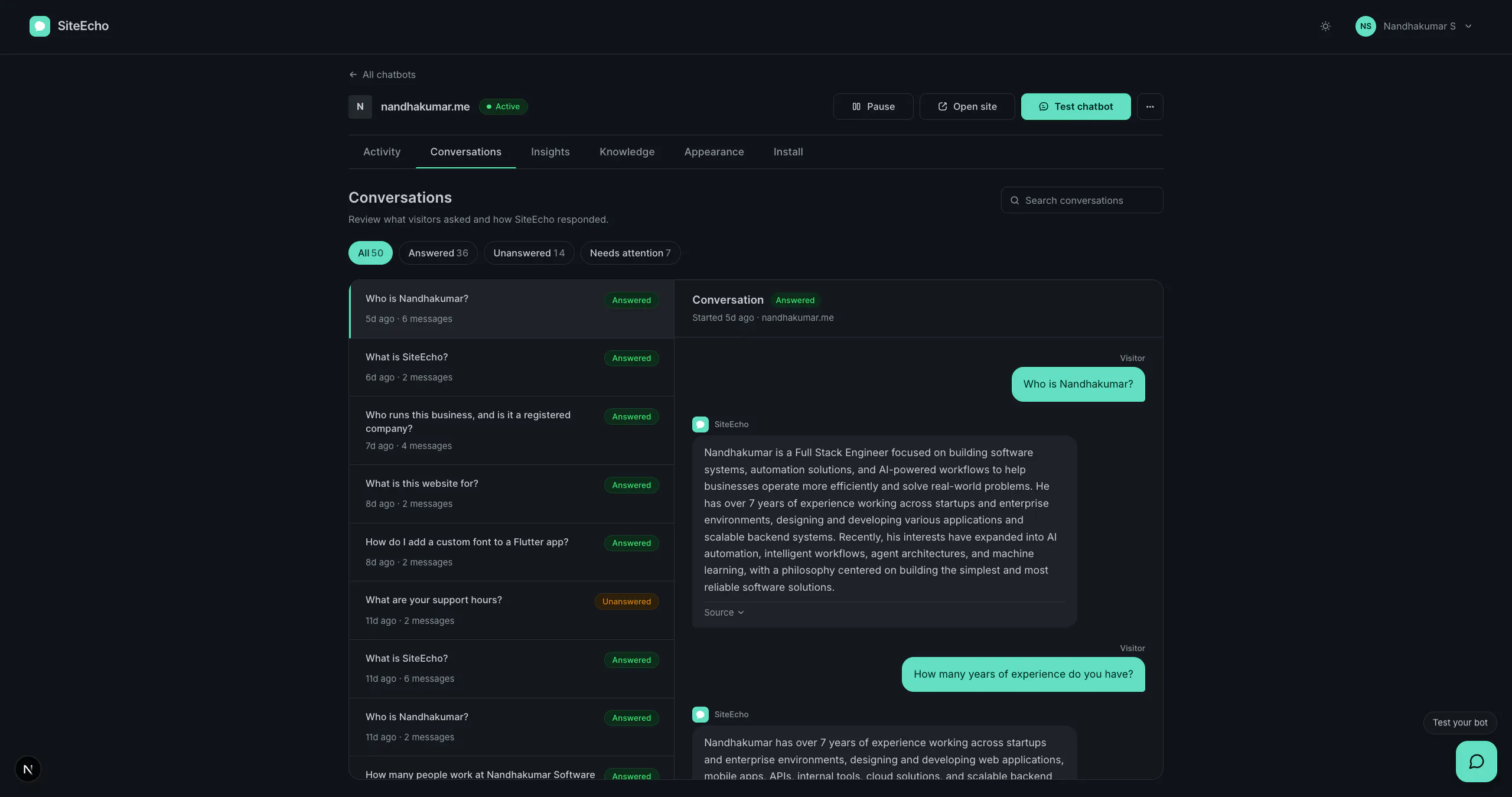Viewport: 1512px width, 797px height.
Task: Open 'What are your support hours?' conversation
Action: [511, 610]
